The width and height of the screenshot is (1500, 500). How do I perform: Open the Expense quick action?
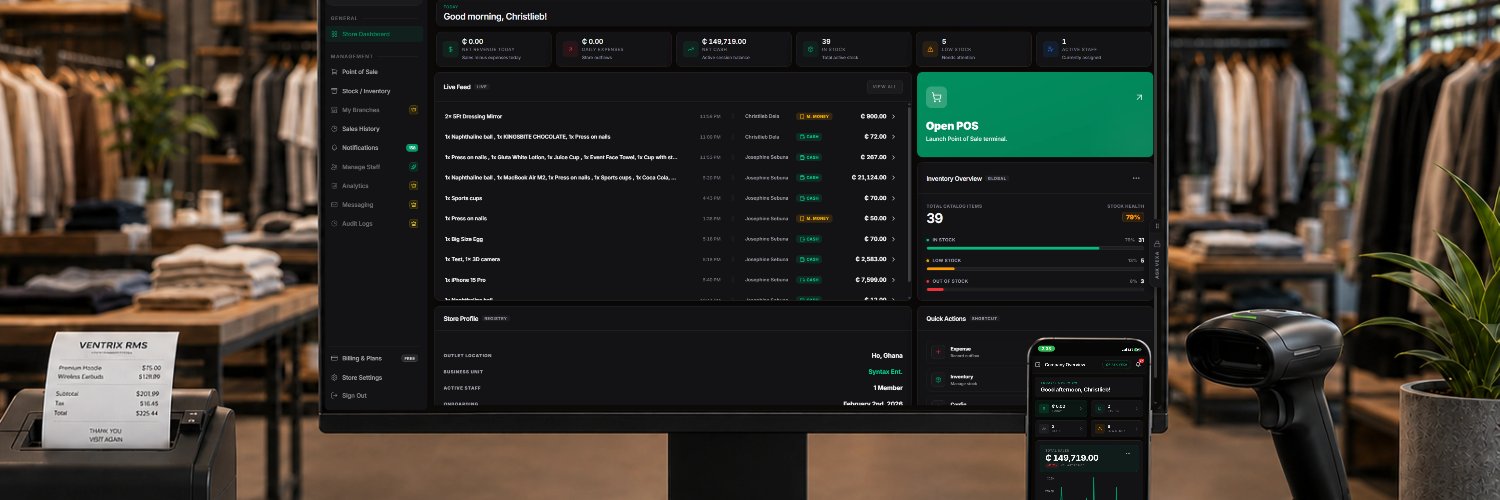[x=975, y=351]
